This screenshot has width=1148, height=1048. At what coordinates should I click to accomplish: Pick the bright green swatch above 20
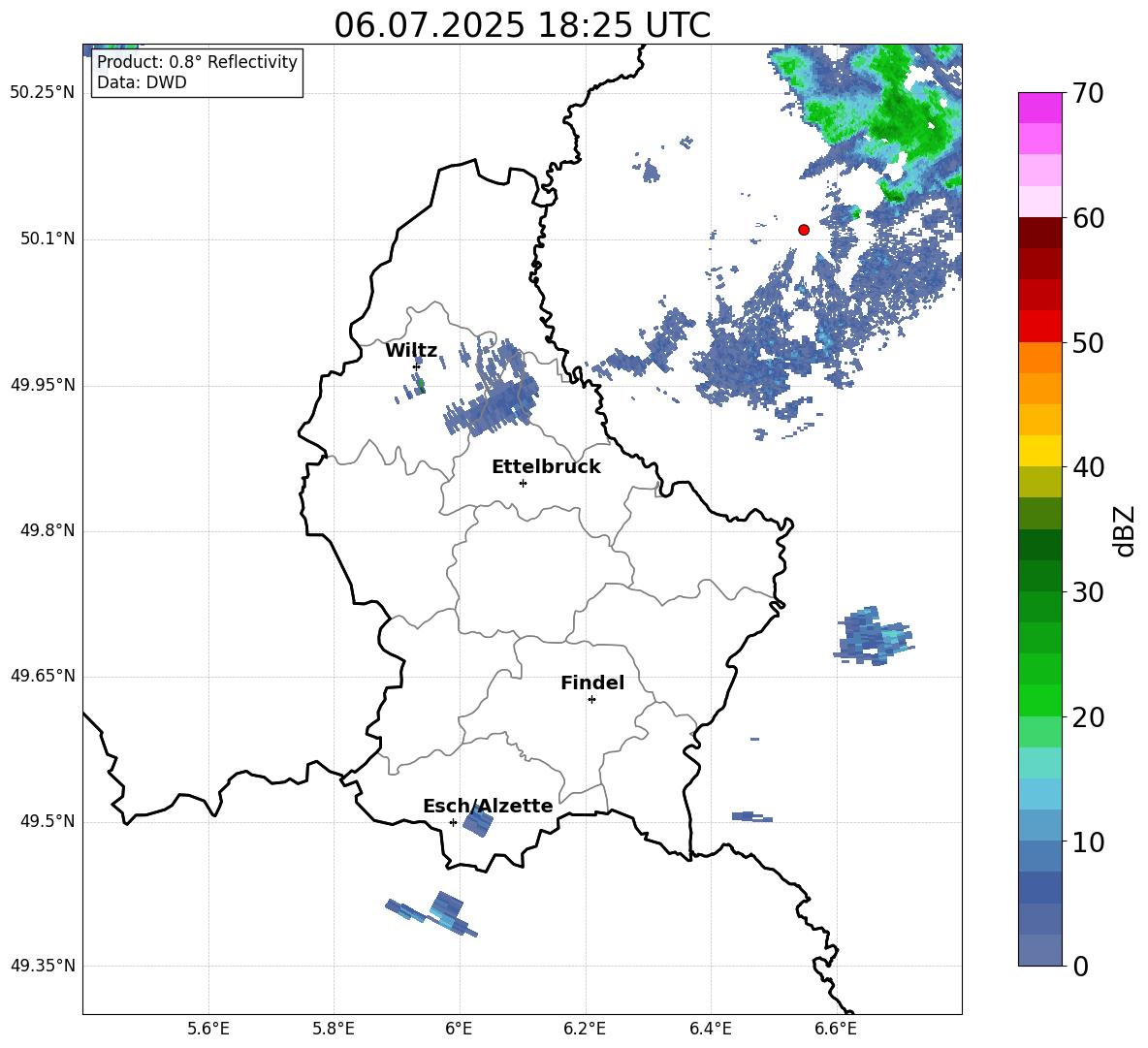click(1039, 700)
